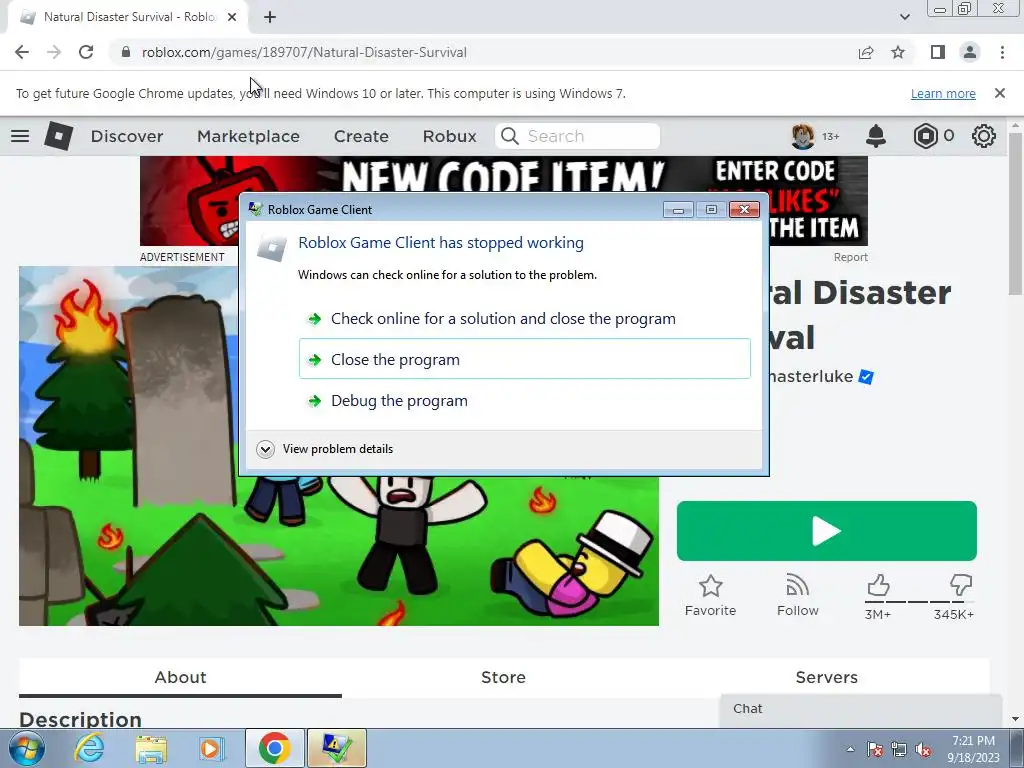Open File Explorer from the taskbar
This screenshot has height=768, width=1024.
click(151, 748)
